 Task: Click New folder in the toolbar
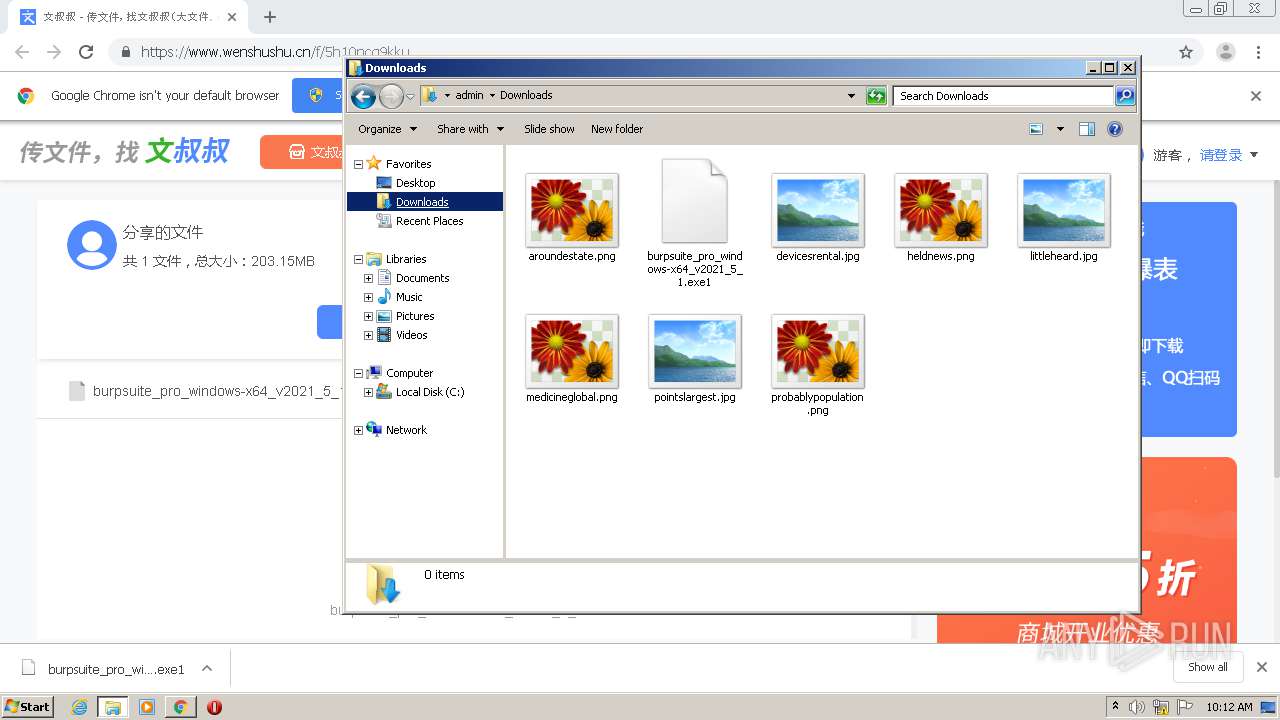[x=617, y=129]
